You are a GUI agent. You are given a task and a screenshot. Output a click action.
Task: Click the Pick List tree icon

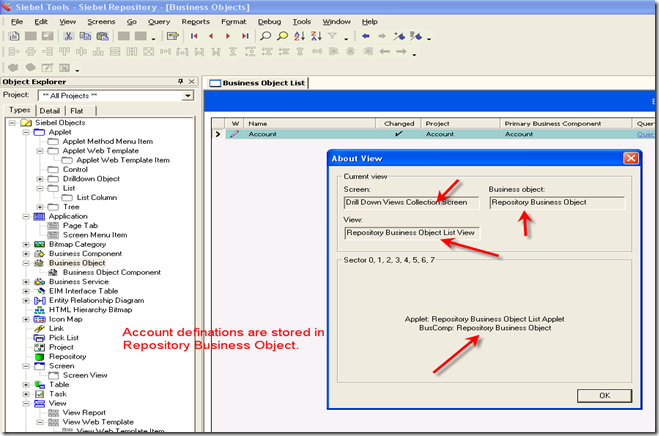39,338
